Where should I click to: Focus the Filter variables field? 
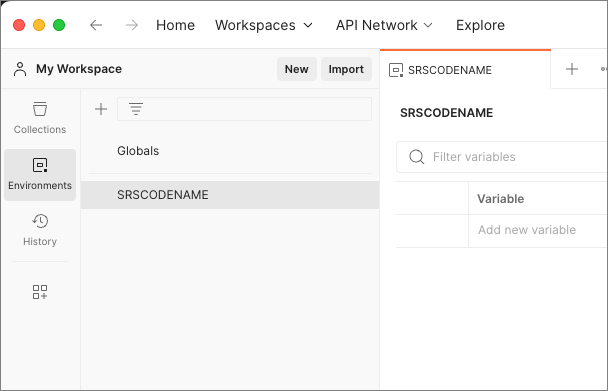[502, 157]
